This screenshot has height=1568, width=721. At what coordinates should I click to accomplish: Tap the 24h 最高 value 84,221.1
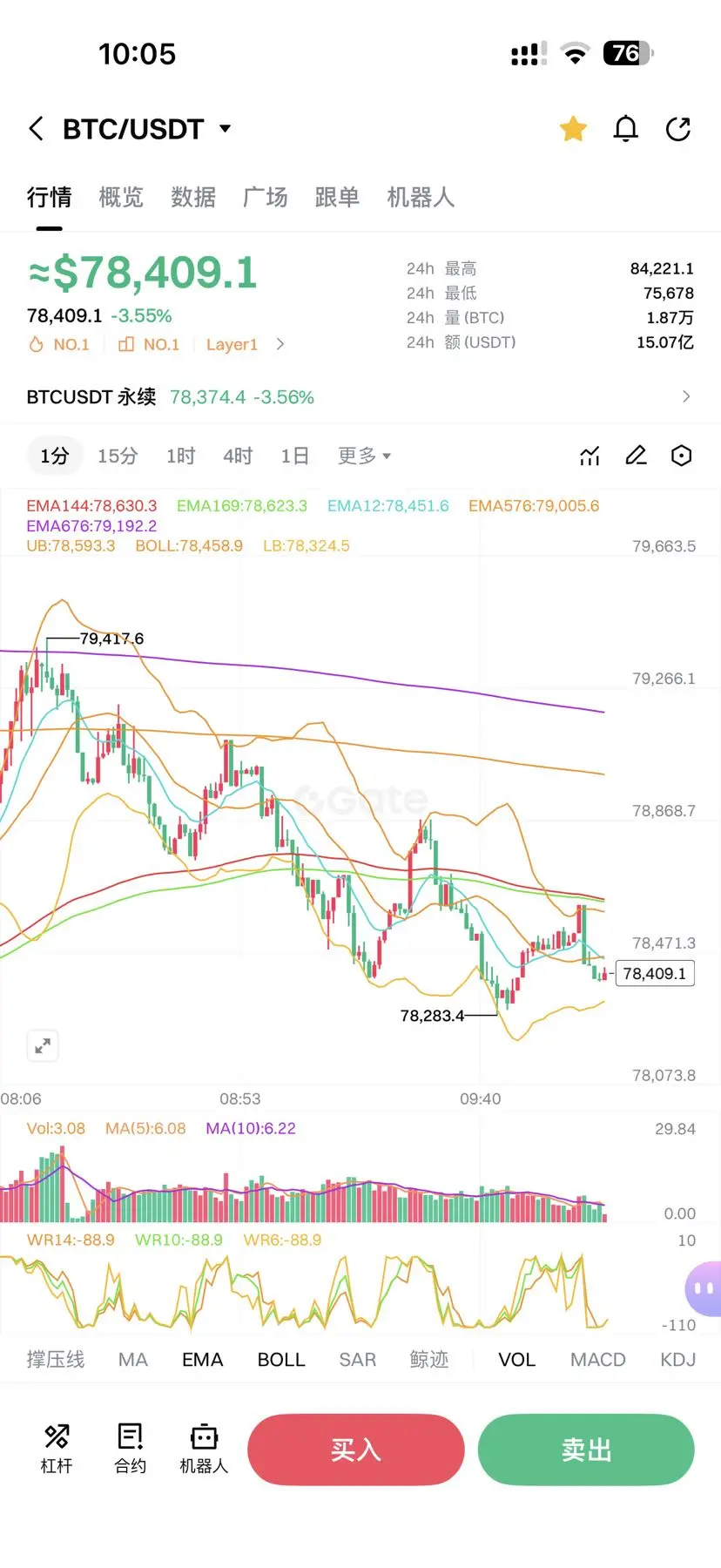662,269
